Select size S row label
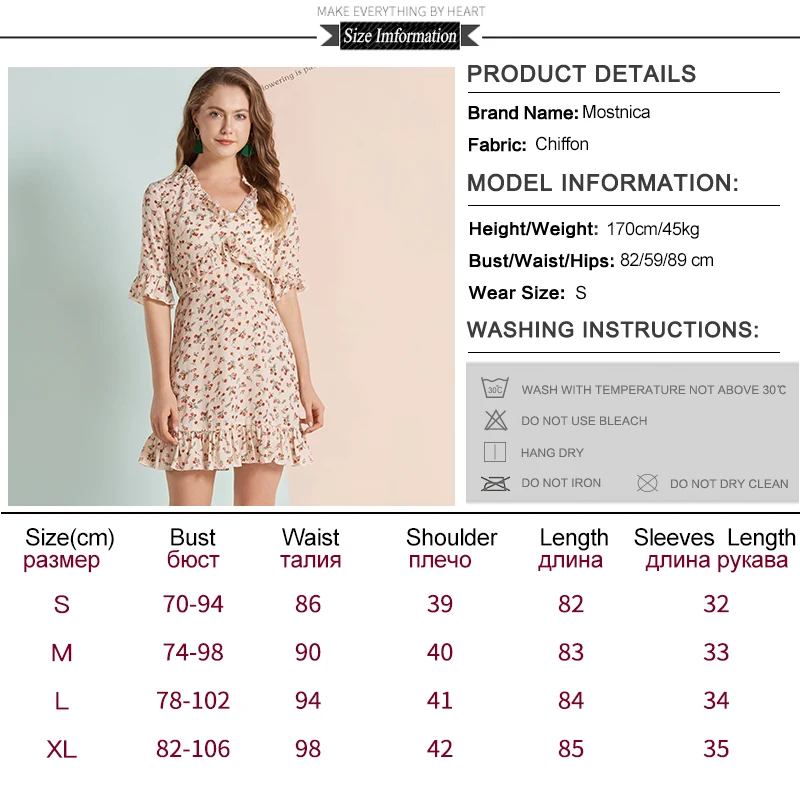Screen dimensions: 800x800 coord(61,604)
